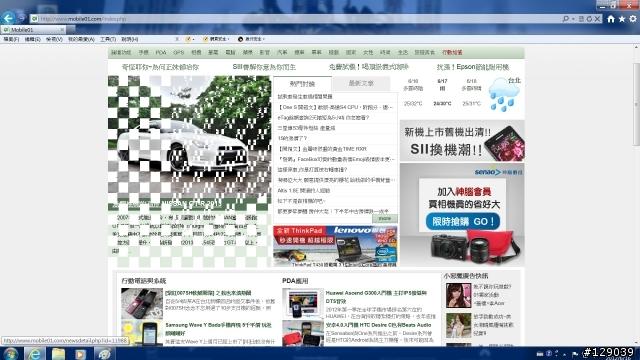Open the File Explorer folder taskbar icon
The width and height of the screenshot is (640, 360).
pos(58,353)
